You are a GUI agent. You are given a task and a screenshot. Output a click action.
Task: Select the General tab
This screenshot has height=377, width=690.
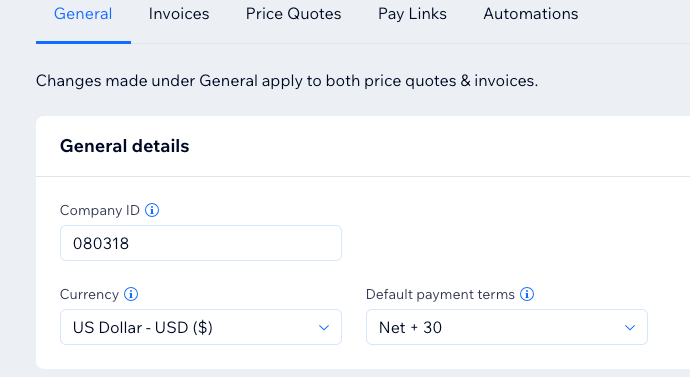point(83,14)
